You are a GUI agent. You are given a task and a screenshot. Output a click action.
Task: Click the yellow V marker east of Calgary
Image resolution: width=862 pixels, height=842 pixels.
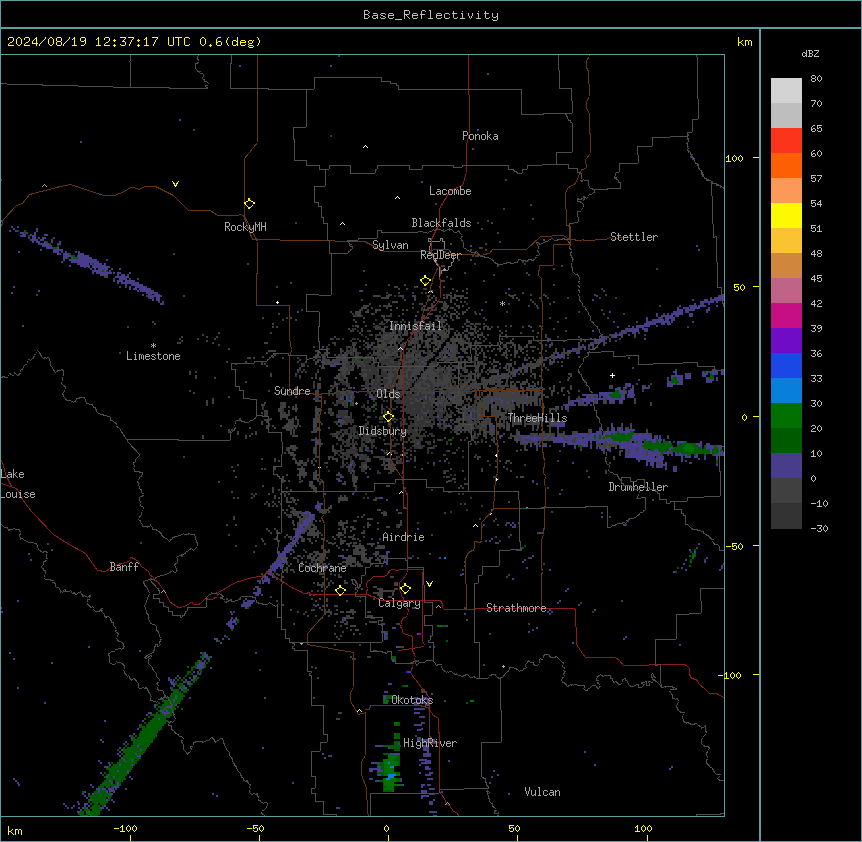click(x=429, y=584)
